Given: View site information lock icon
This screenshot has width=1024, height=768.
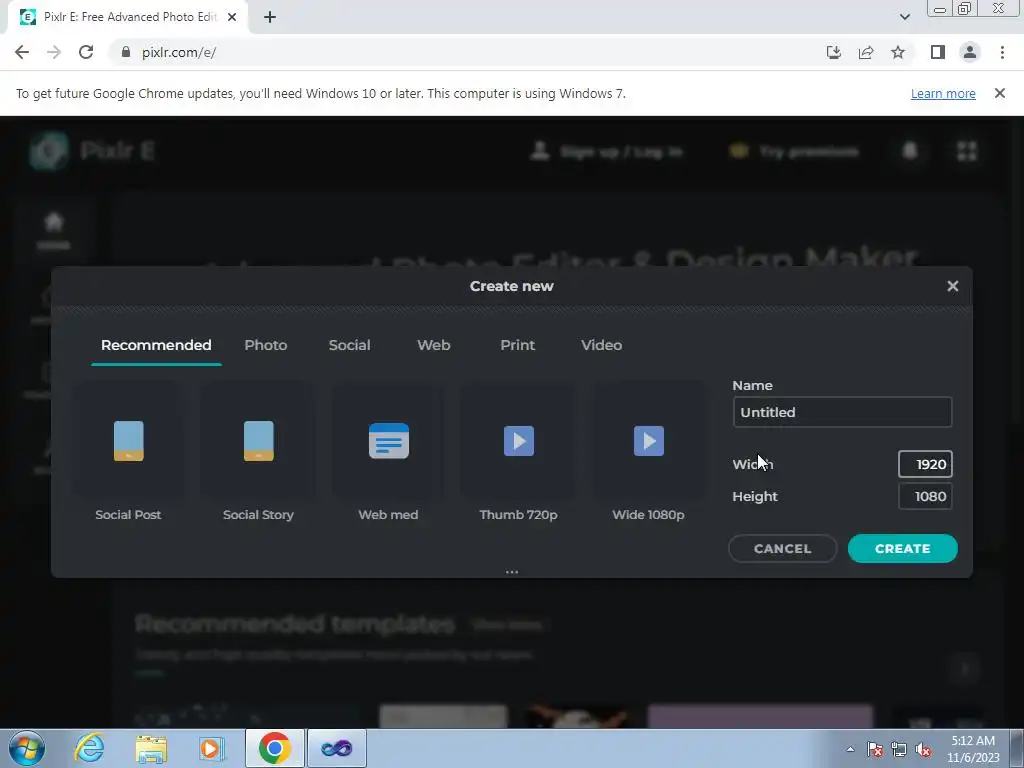Looking at the screenshot, I should pyautogui.click(x=126, y=52).
